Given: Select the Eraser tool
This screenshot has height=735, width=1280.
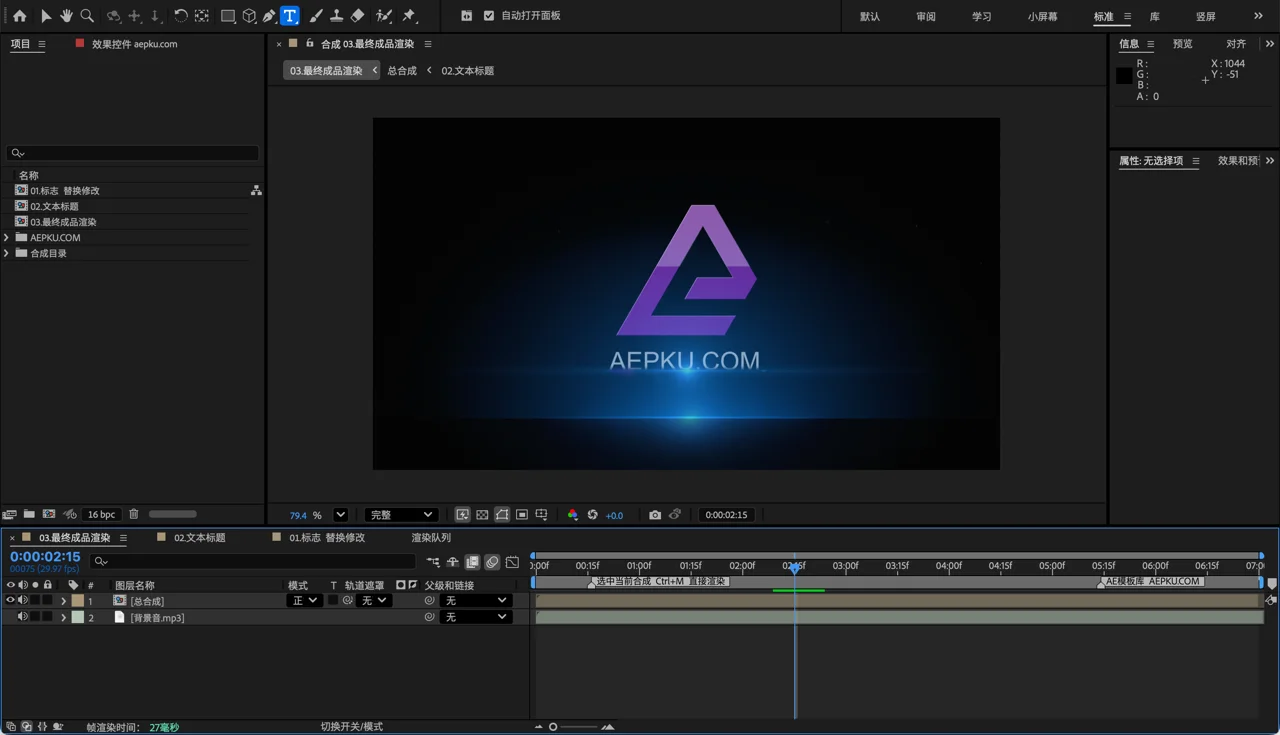Looking at the screenshot, I should pyautogui.click(x=357, y=16).
